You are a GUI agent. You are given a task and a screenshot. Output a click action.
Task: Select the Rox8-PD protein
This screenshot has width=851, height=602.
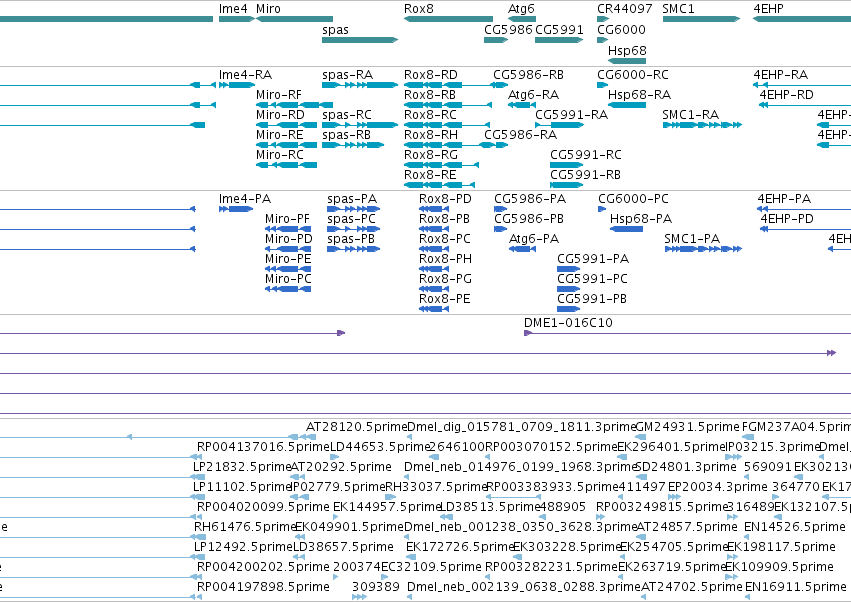(434, 209)
